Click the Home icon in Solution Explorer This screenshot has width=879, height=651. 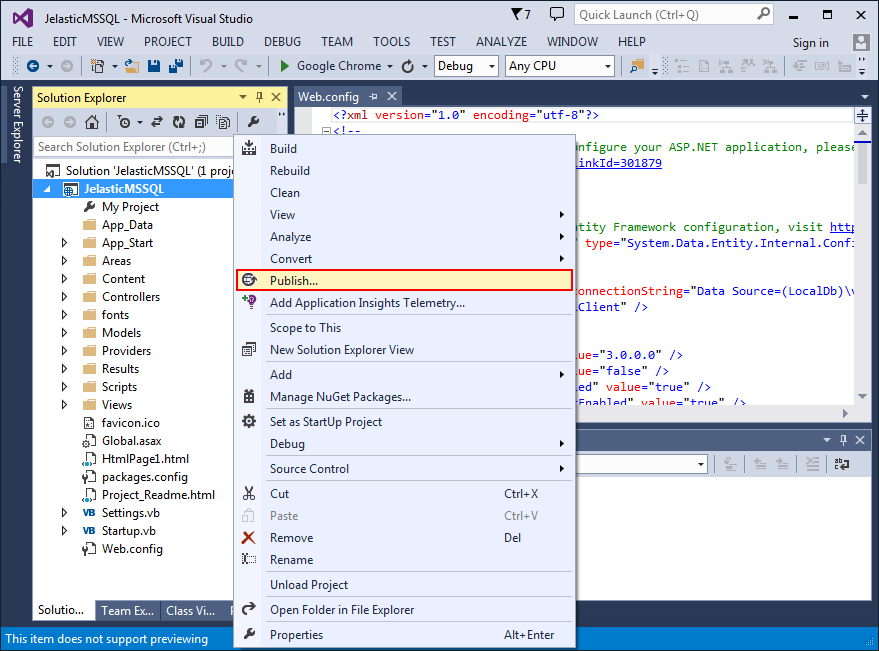(x=92, y=122)
